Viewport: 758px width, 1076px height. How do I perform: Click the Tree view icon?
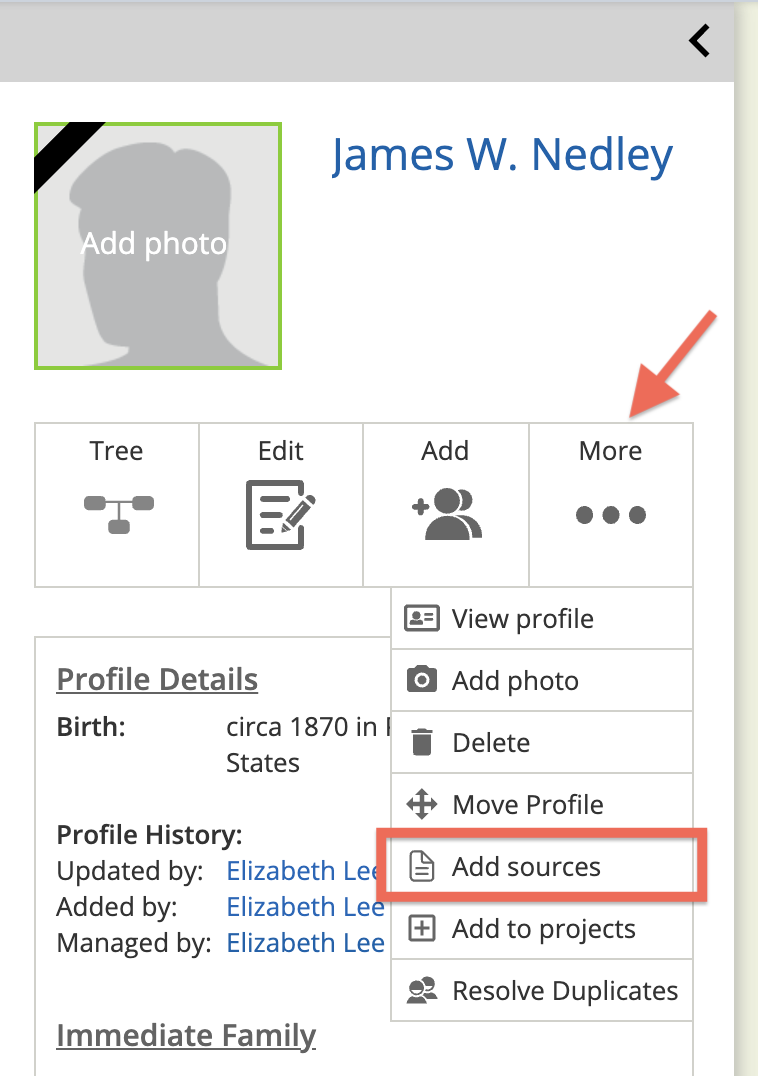(118, 513)
